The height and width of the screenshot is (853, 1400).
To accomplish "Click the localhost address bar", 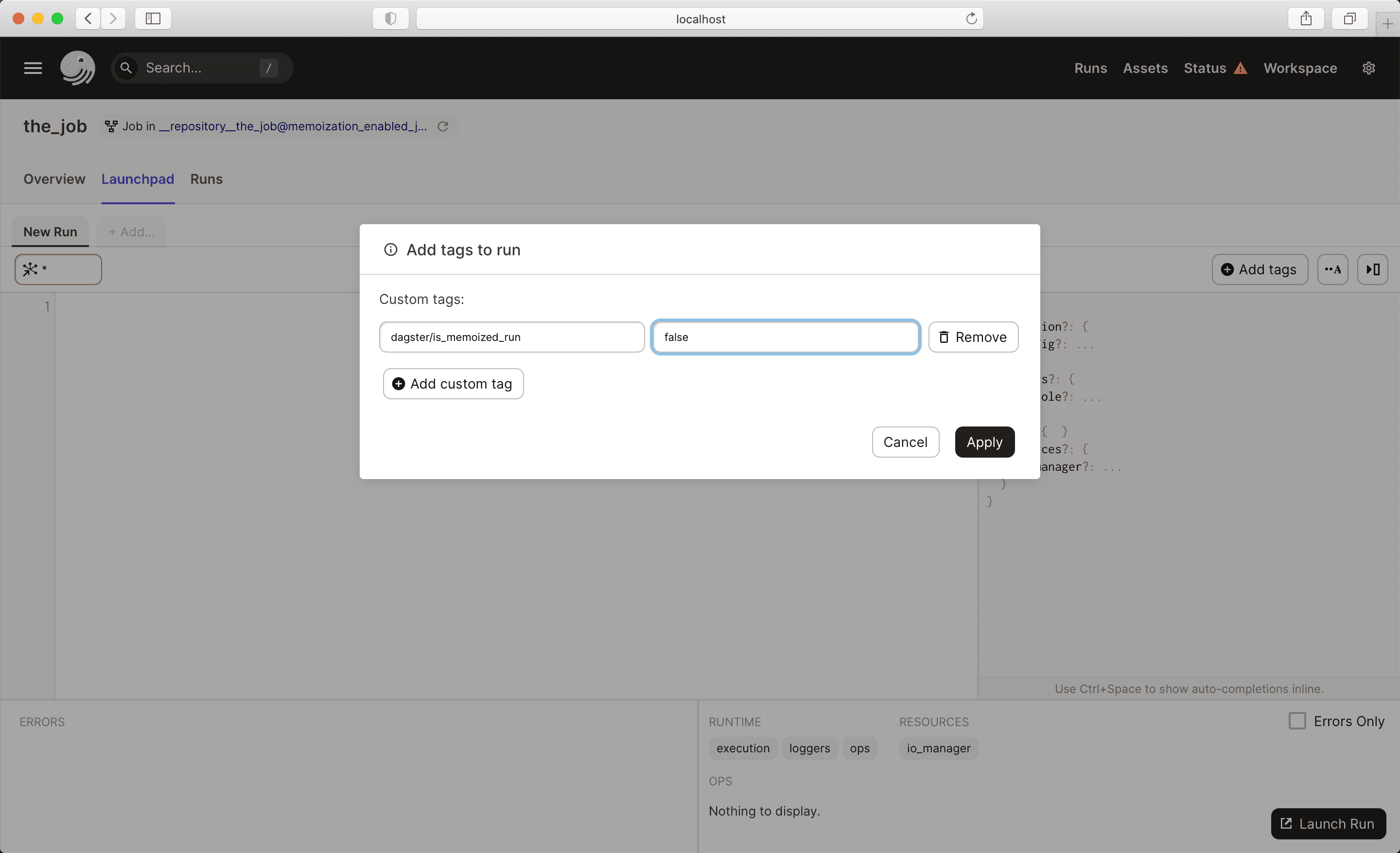I will (700, 18).
